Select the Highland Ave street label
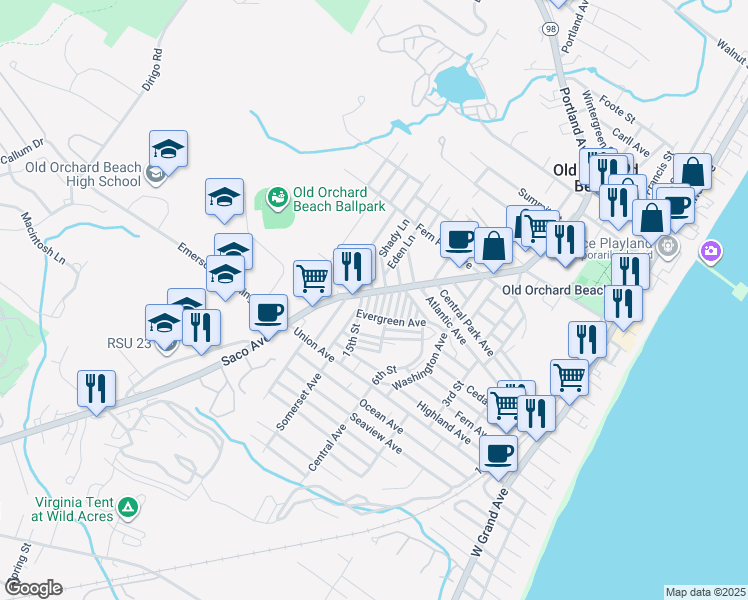This screenshot has height=600, width=748. coord(444,423)
